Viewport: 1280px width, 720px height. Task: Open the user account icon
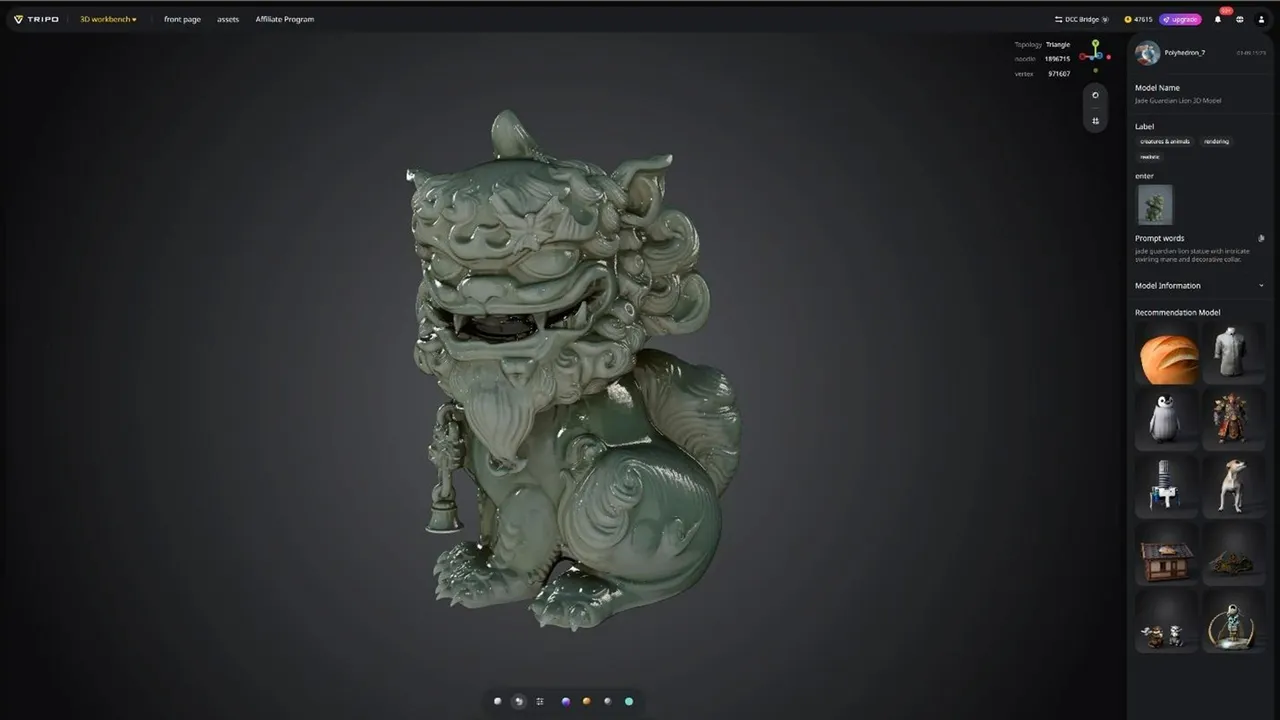click(x=1261, y=19)
